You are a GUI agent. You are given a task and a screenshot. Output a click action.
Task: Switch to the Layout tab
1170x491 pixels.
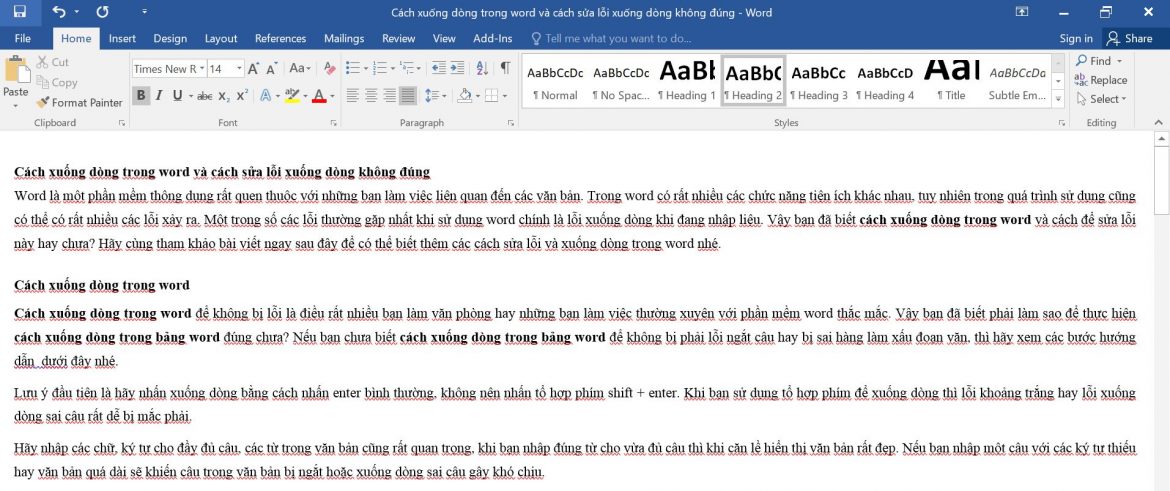coord(221,38)
